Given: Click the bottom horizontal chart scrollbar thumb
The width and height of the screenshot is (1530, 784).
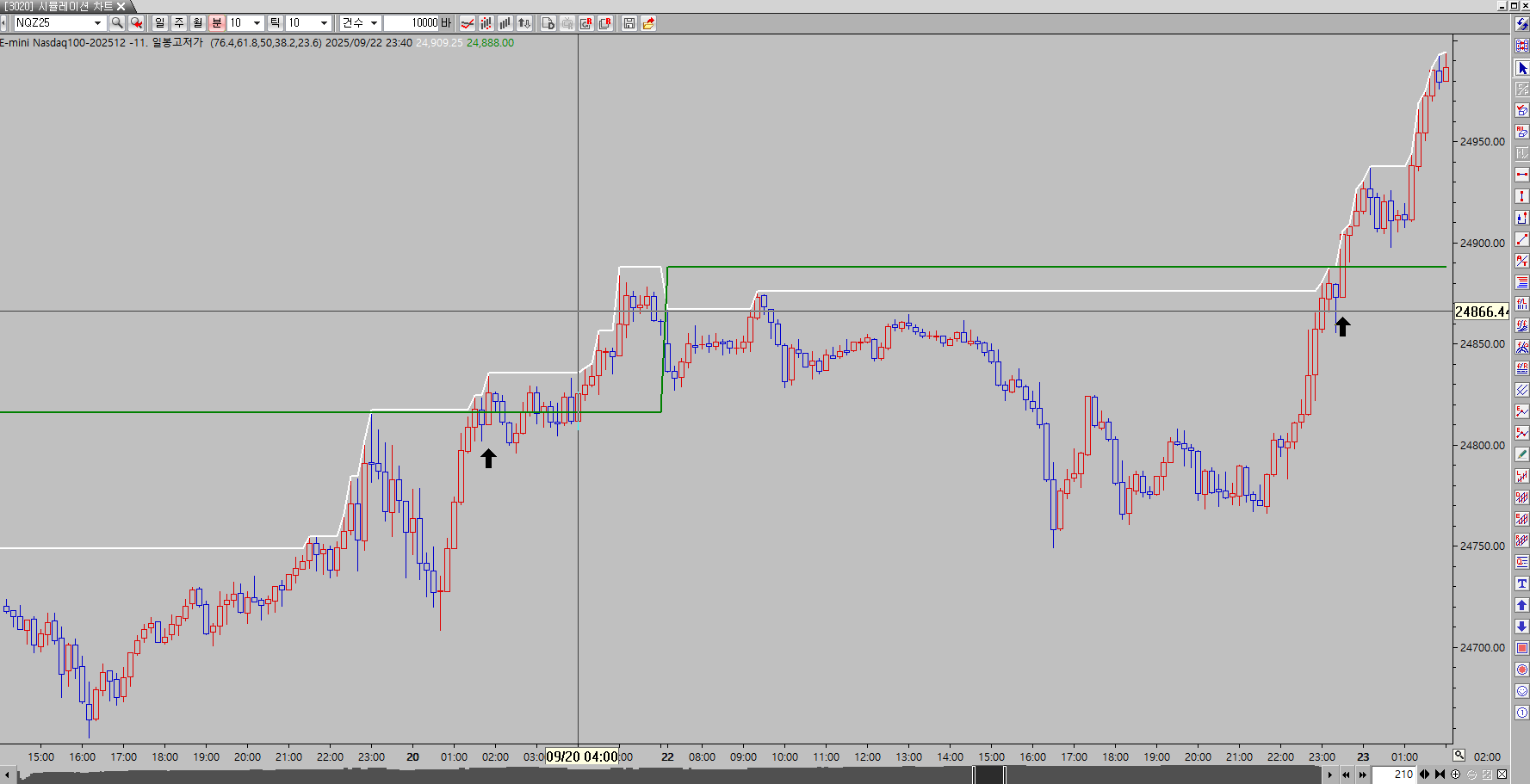Looking at the screenshot, I should (x=989, y=775).
